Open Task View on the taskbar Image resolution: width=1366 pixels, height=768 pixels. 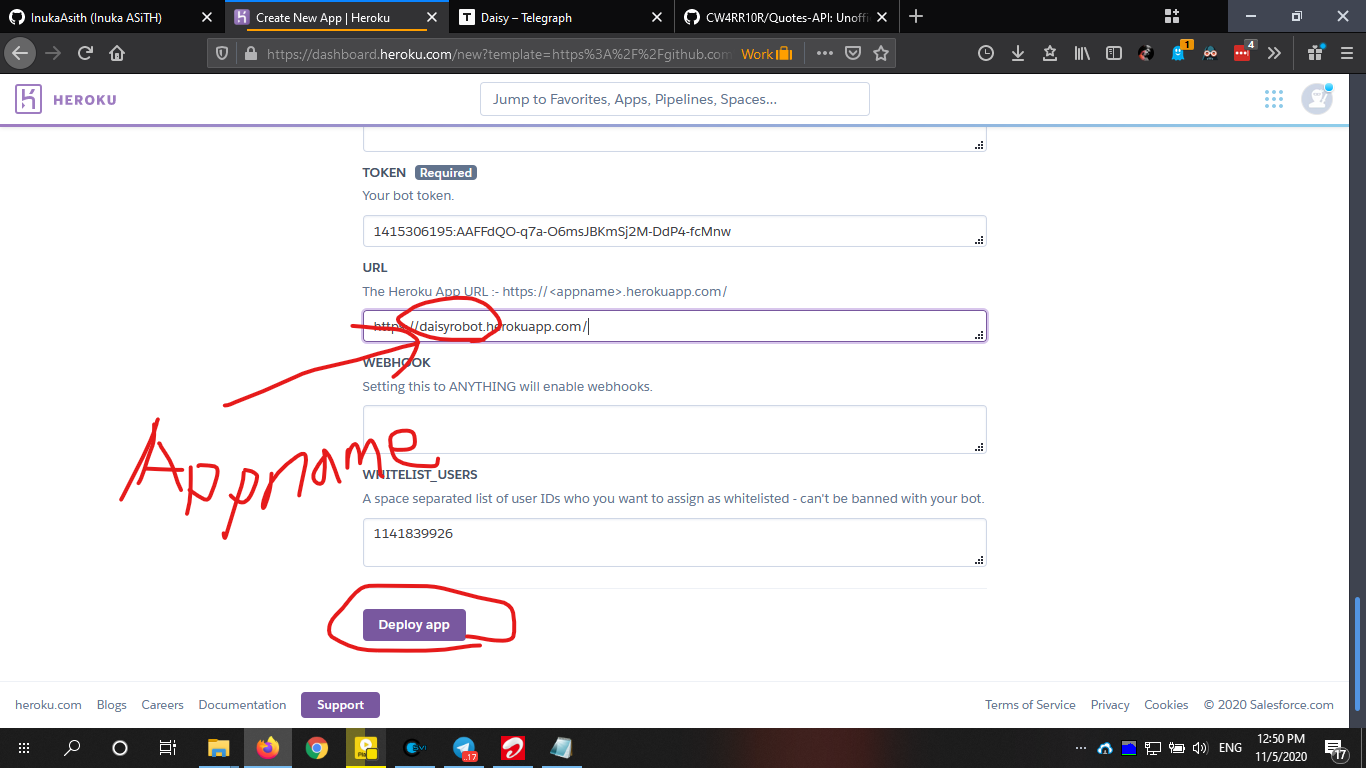pyautogui.click(x=168, y=747)
